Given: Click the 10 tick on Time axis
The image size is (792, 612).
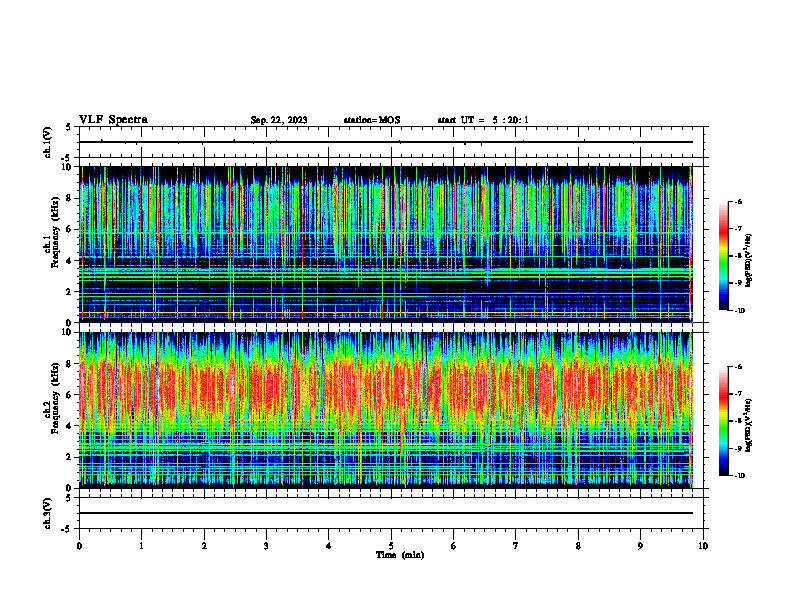Looking at the screenshot, I should pyautogui.click(x=703, y=546).
